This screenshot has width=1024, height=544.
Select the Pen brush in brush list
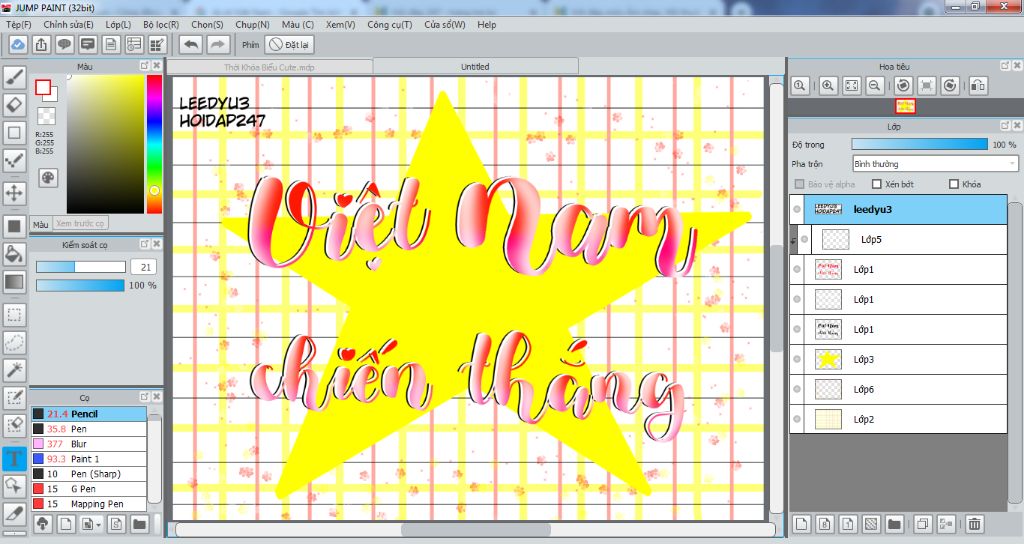[x=89, y=429]
